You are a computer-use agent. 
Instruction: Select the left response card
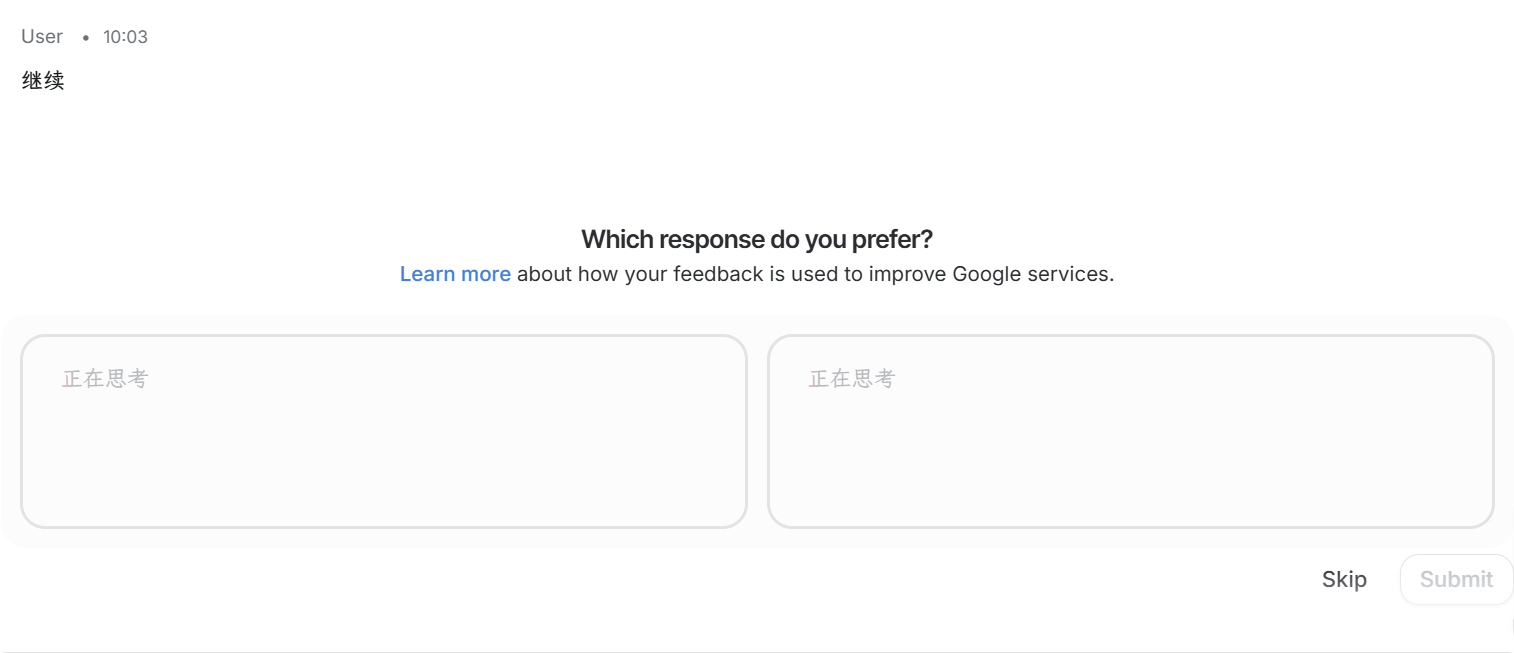(384, 431)
